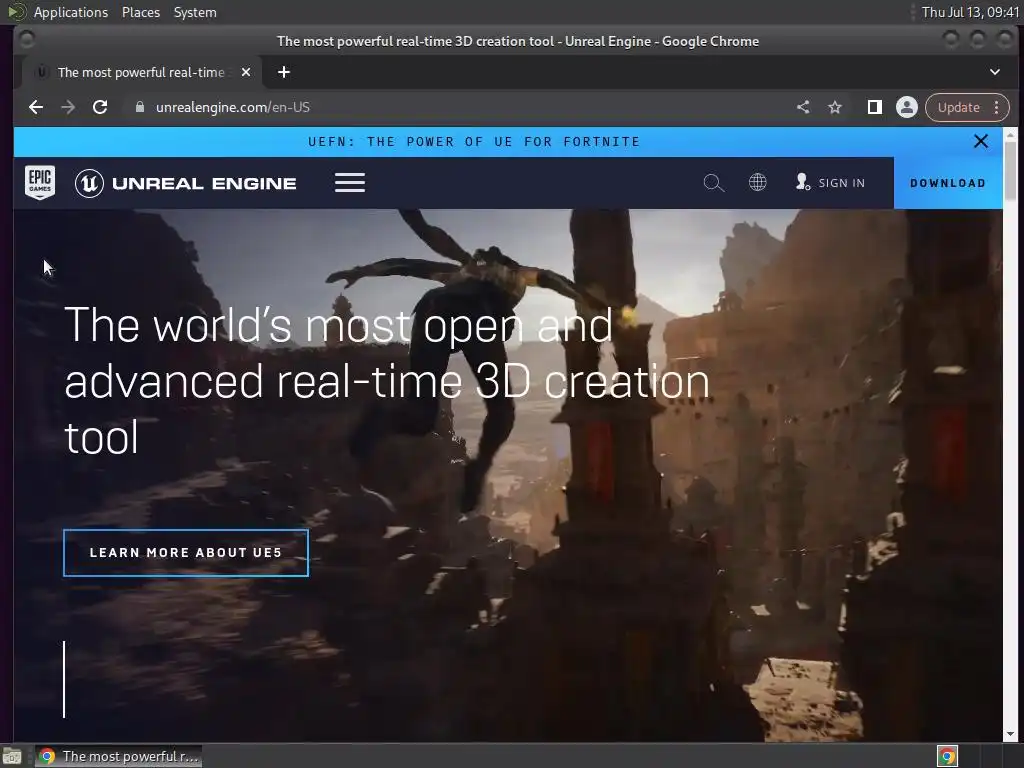Expand the tab search dropdown chevron
This screenshot has width=1024, height=768.
coord(995,72)
